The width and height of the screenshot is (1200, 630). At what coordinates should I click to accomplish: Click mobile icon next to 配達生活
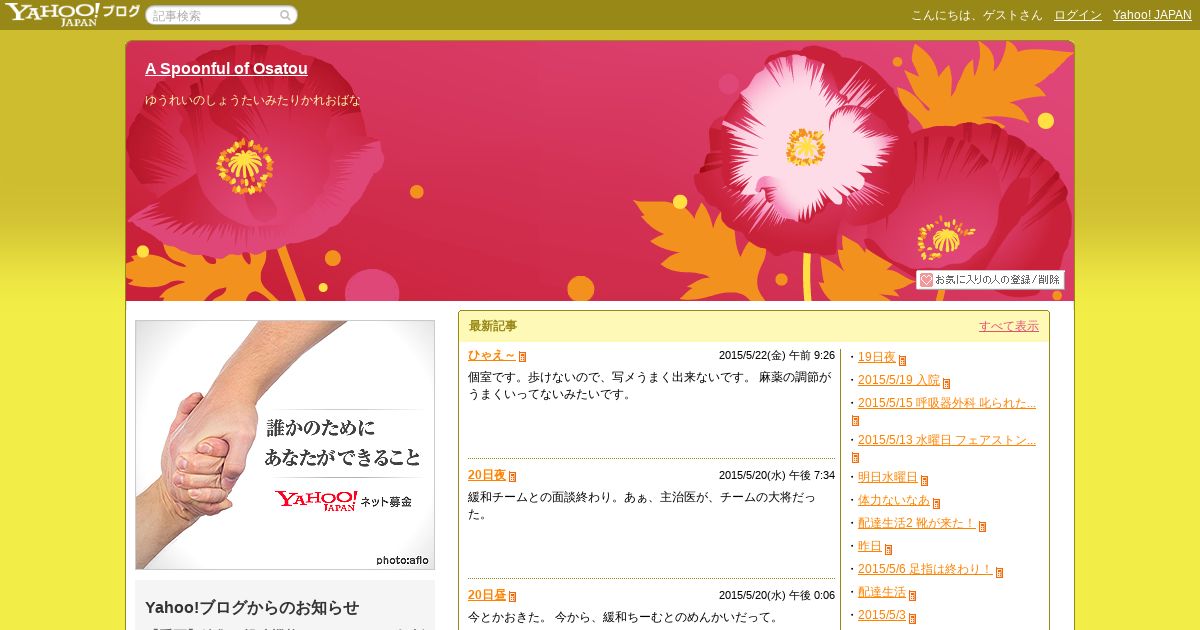[913, 595]
